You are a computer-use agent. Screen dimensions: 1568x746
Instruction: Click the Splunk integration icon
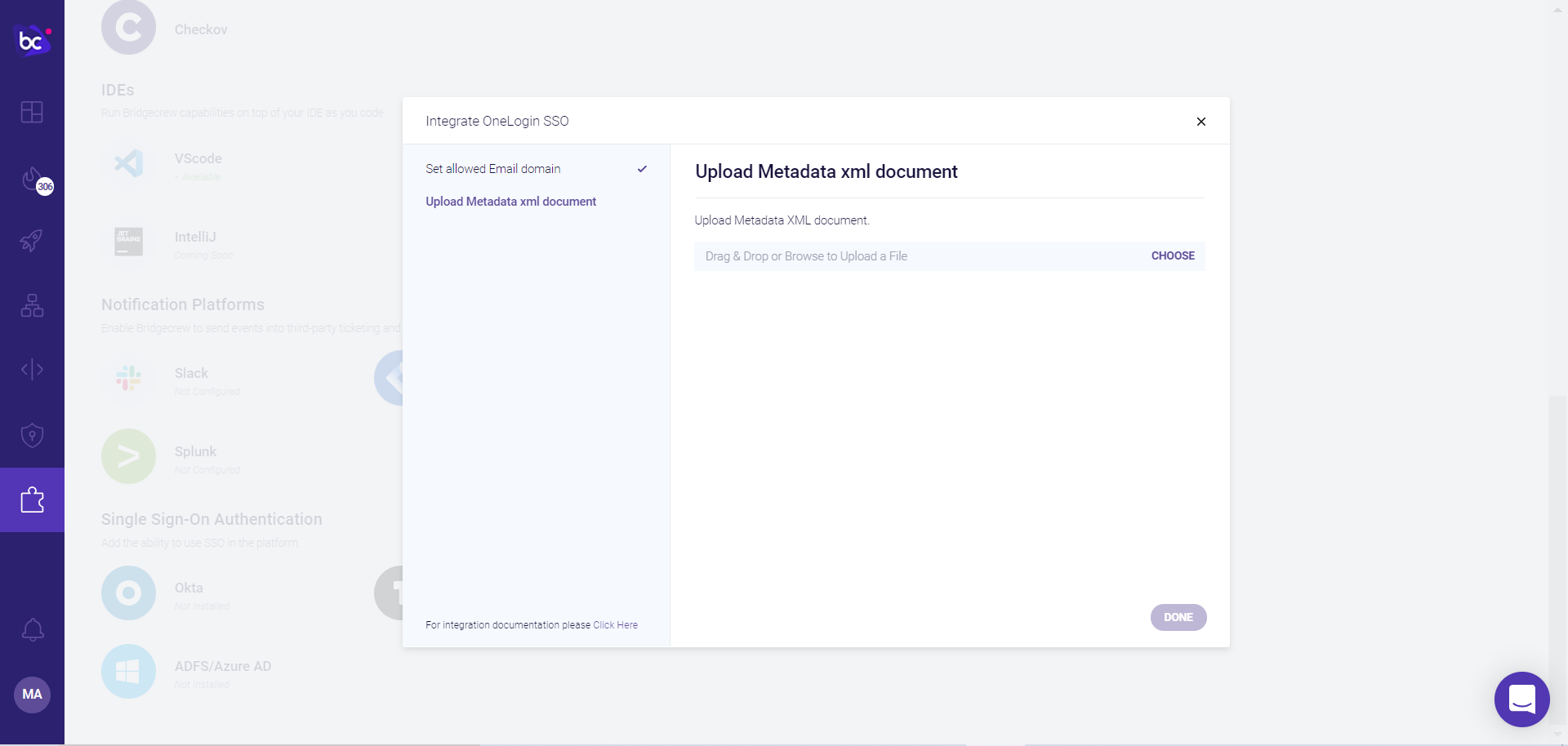coord(128,456)
